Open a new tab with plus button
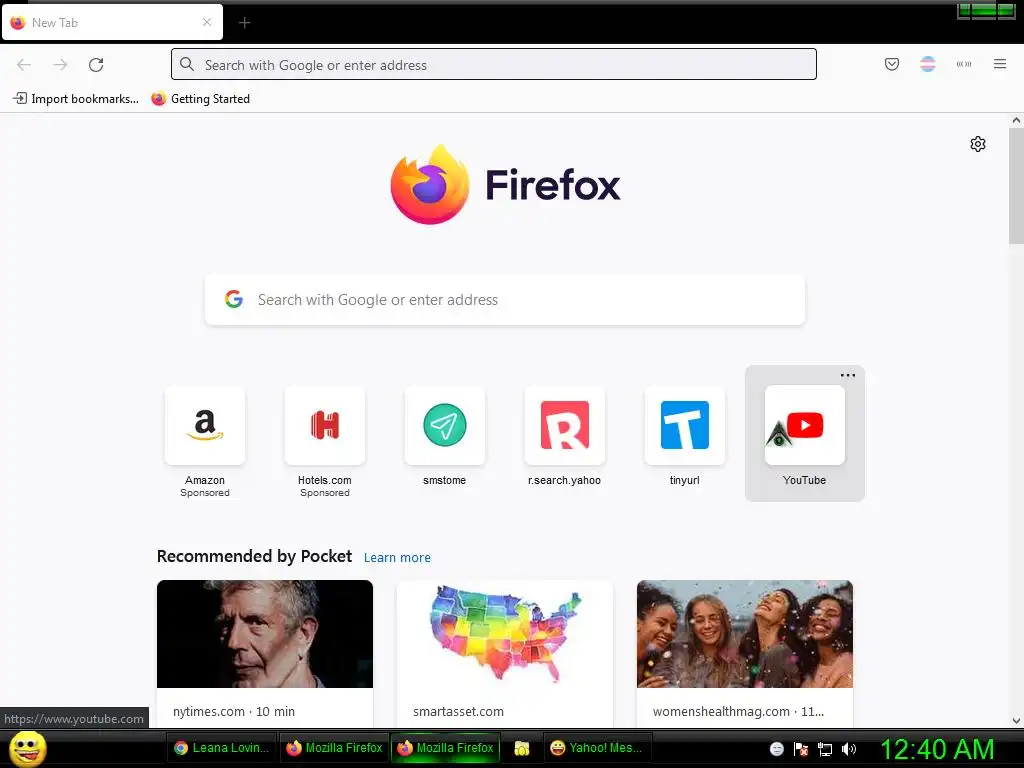 coord(244,23)
